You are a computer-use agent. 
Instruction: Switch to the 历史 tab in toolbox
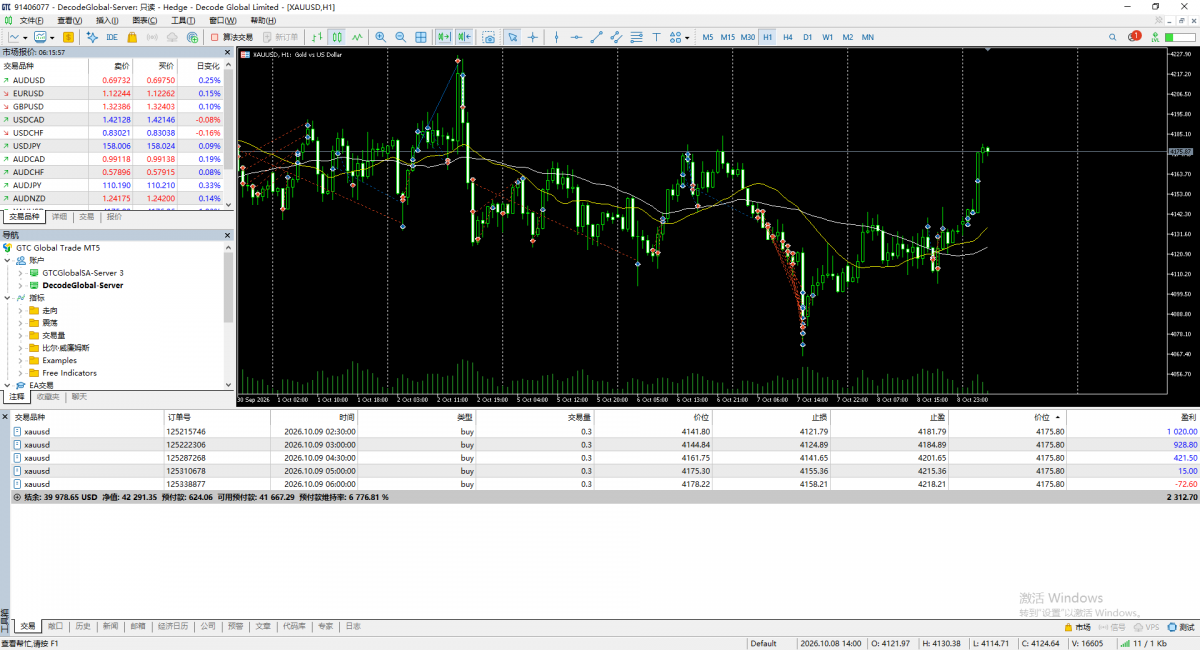pos(83,626)
